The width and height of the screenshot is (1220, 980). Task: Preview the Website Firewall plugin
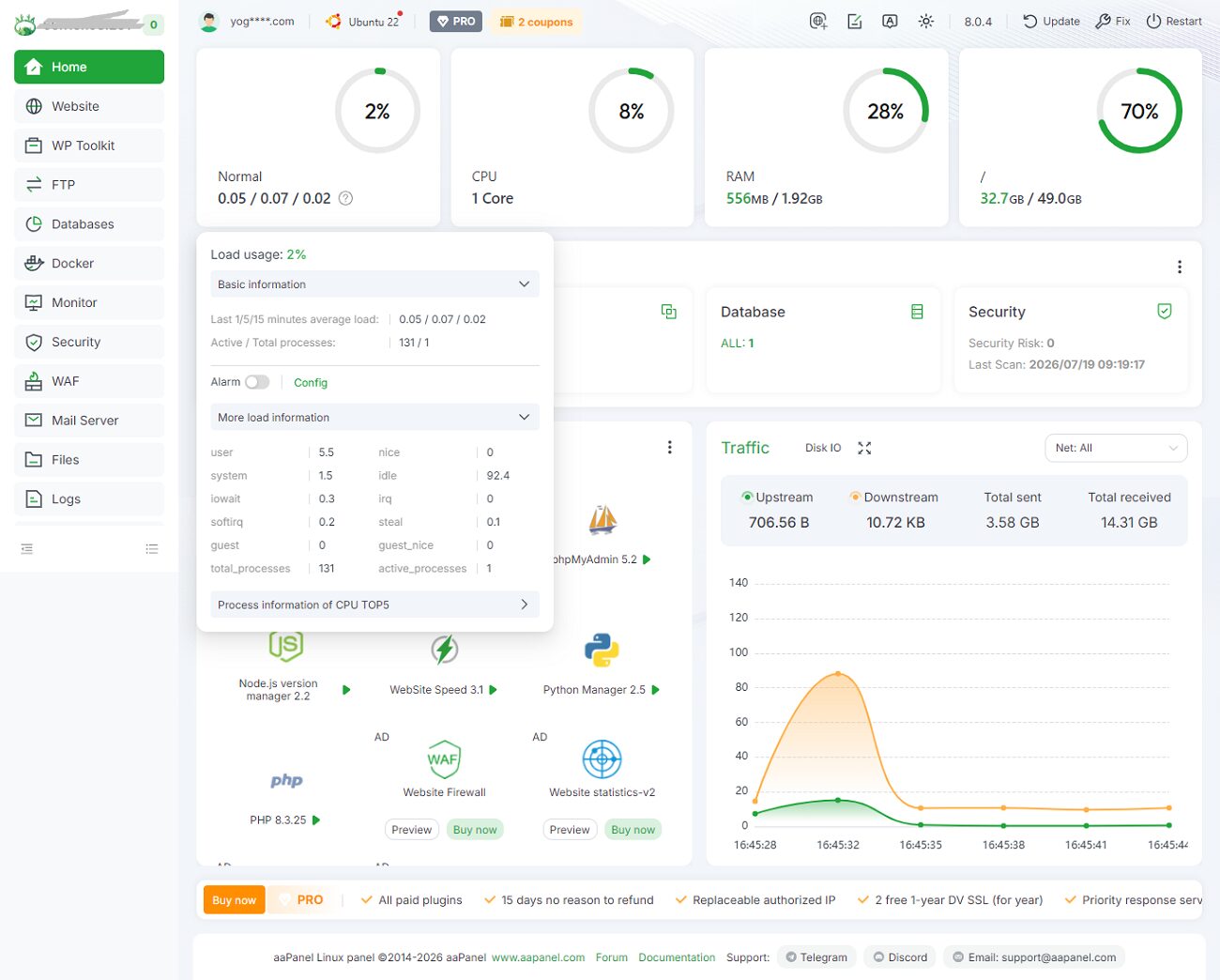412,830
